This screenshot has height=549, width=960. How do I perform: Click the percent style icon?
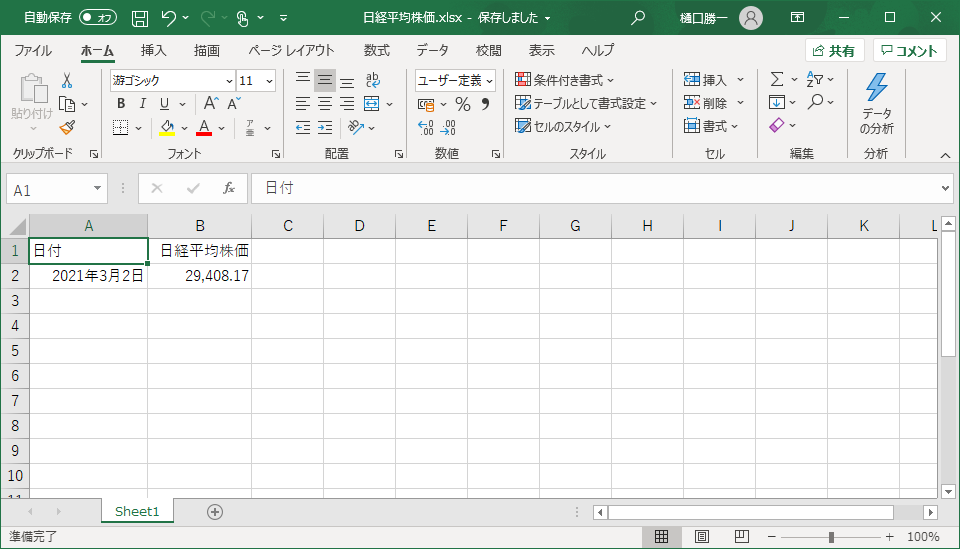click(463, 104)
